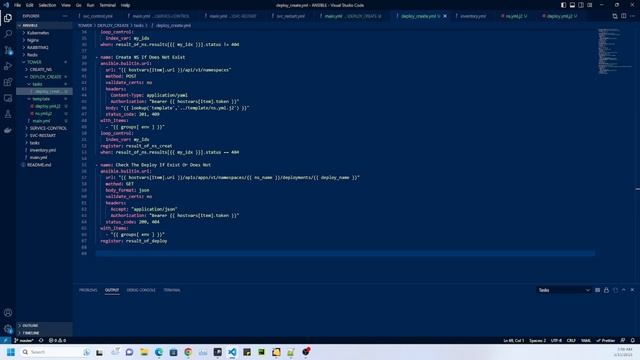Open the changes compare icon in editor toolbar
640x360 pixels.
615,16
